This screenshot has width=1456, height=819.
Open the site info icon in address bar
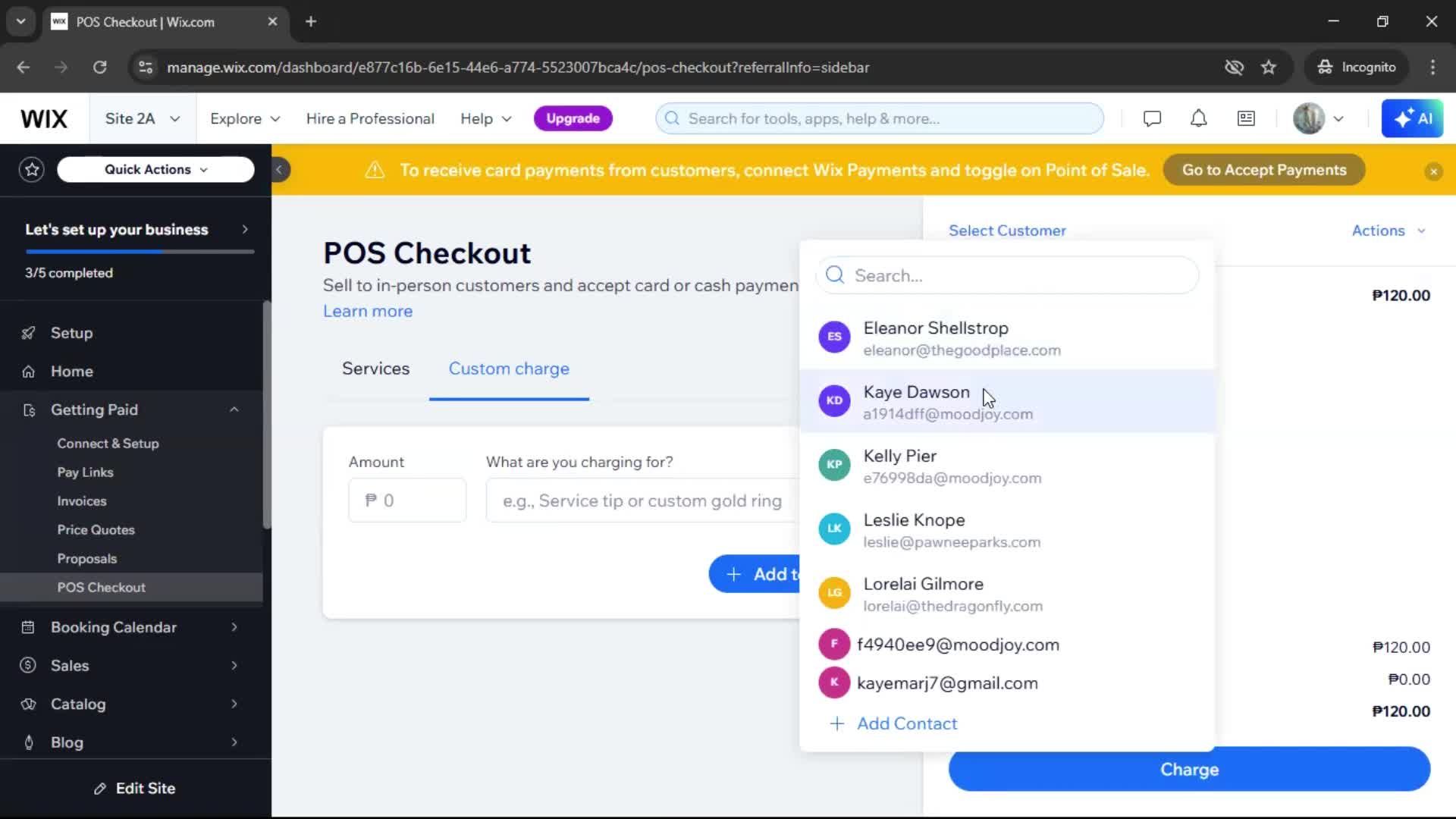pyautogui.click(x=145, y=67)
